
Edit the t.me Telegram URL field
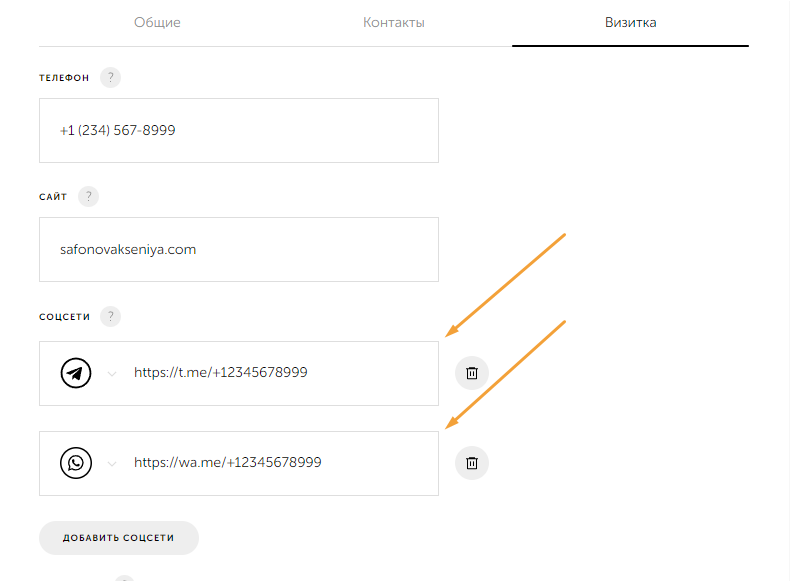click(x=280, y=373)
